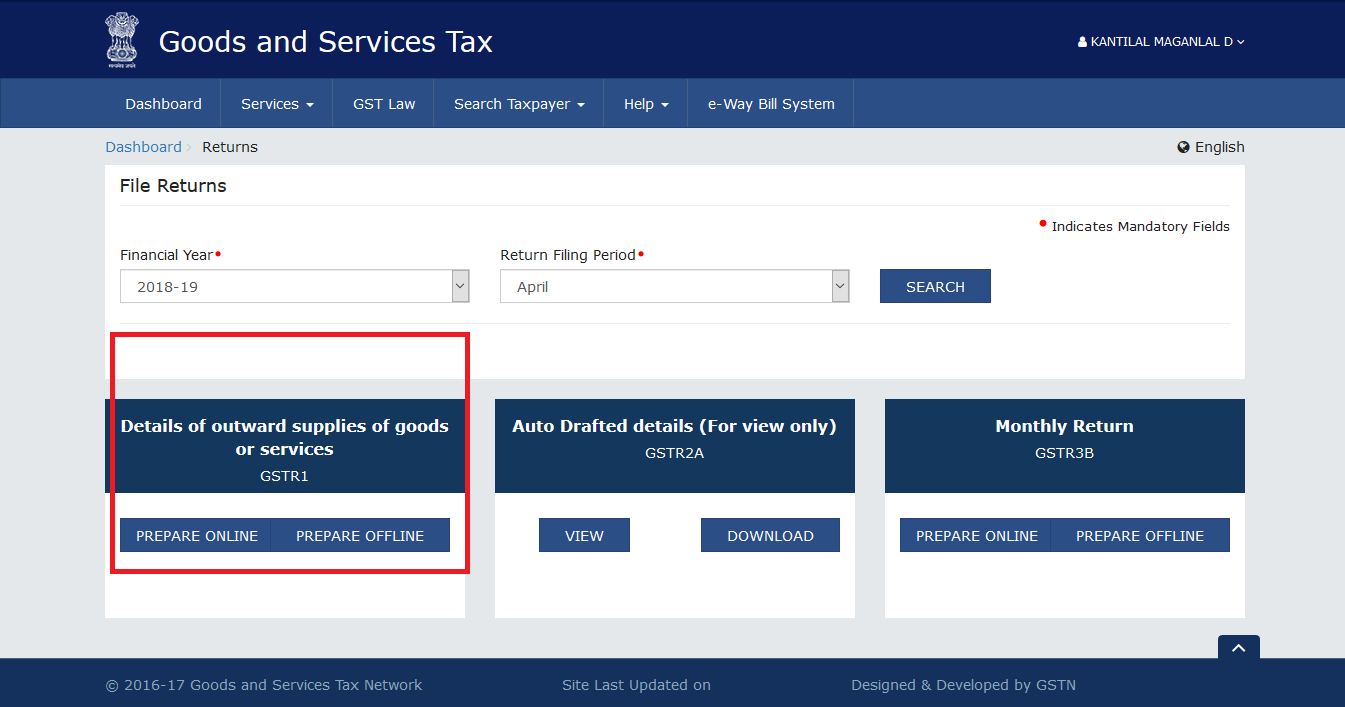Screen dimensions: 1345x707
Task: Open the e-Way Bill System tab
Action: pos(770,104)
